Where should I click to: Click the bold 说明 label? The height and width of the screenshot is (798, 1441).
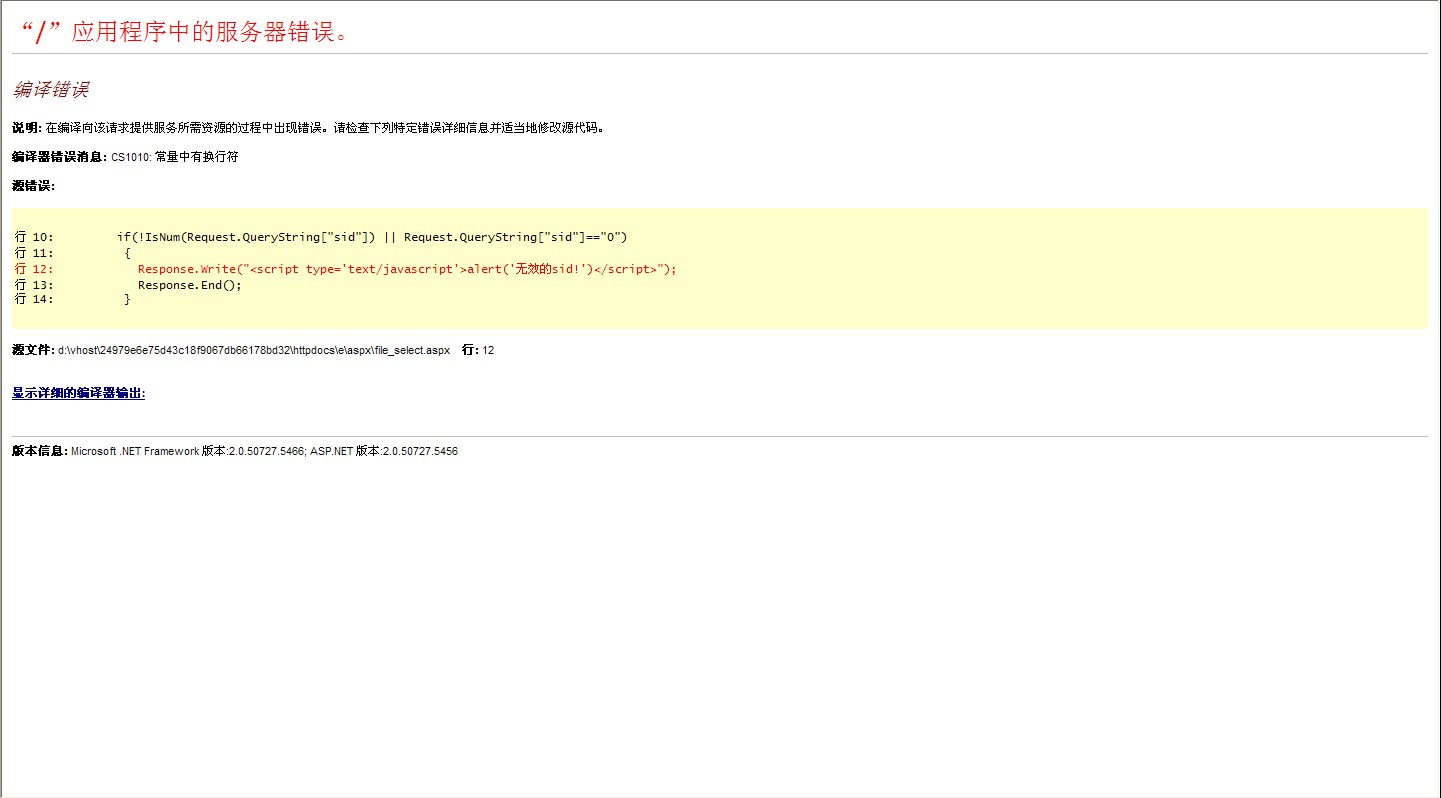[26, 128]
